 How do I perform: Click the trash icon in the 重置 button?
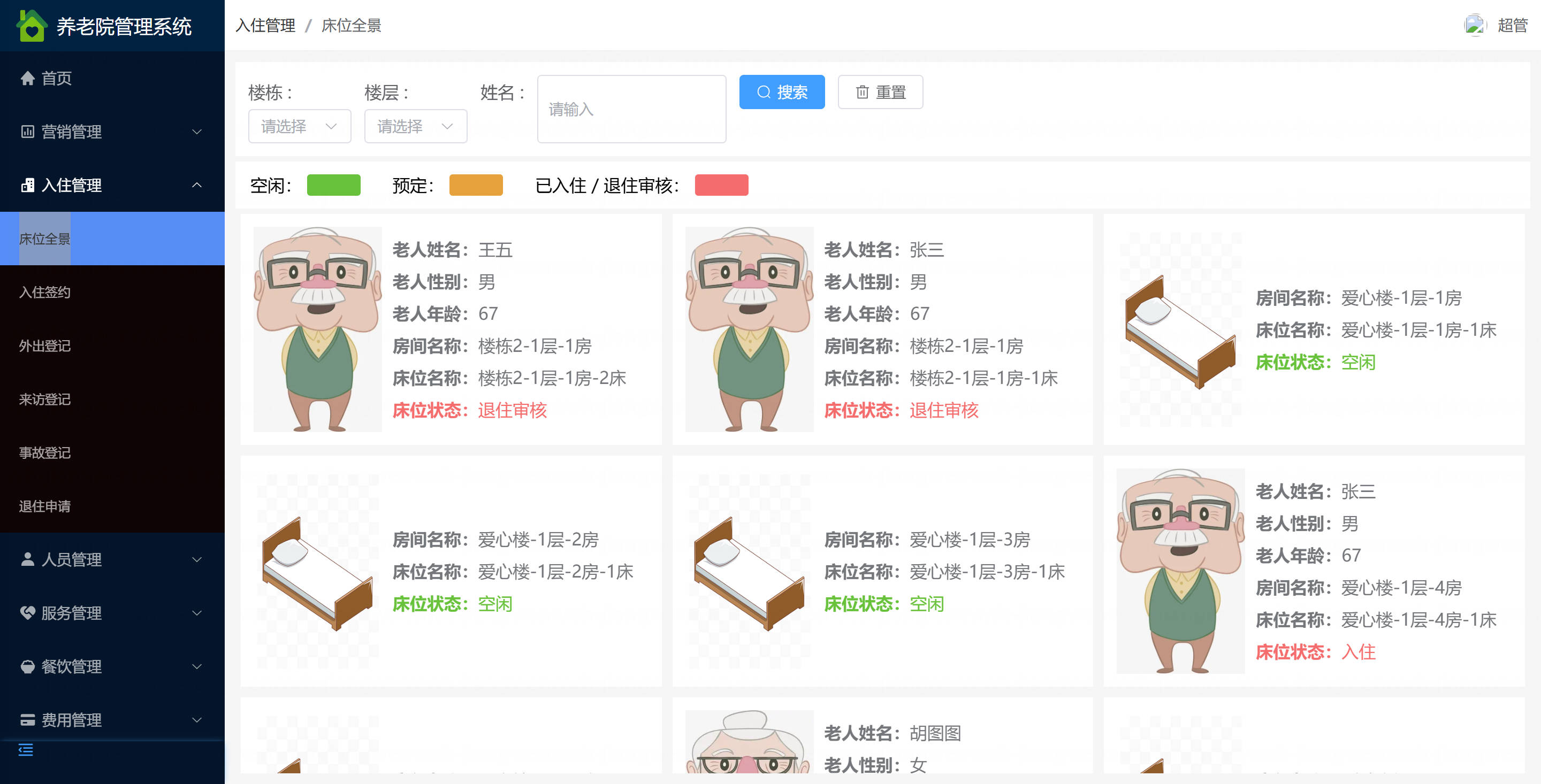pos(862,92)
